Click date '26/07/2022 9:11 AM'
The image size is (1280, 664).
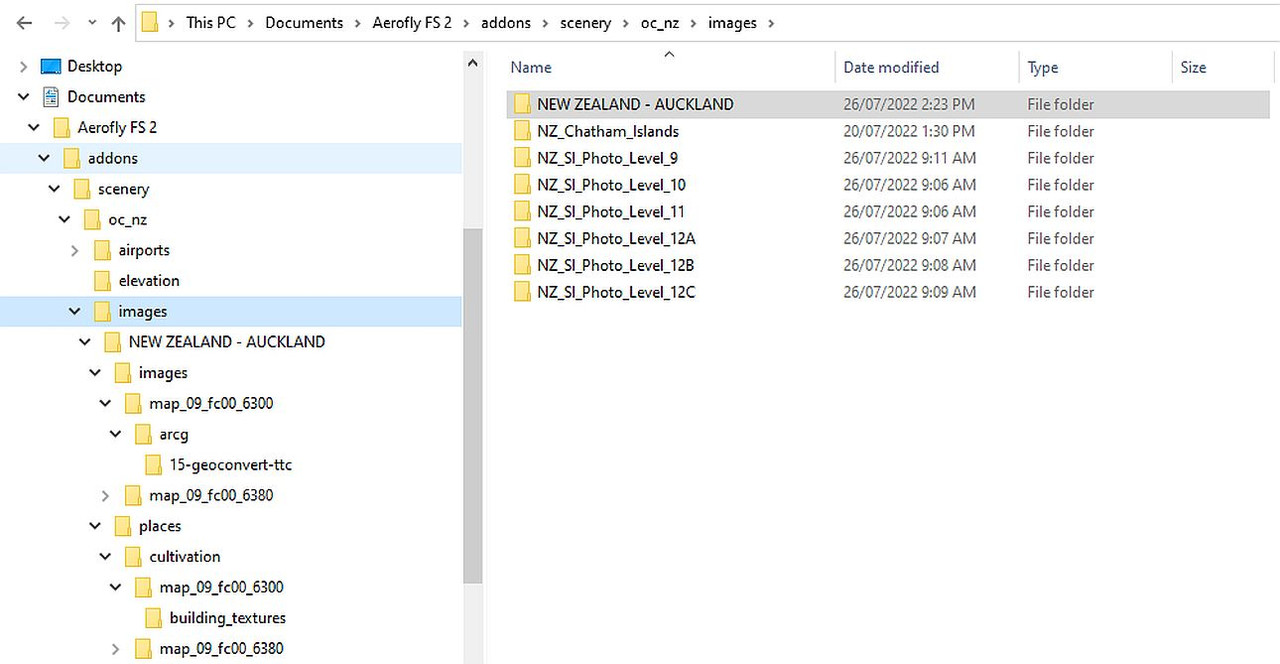click(x=909, y=158)
